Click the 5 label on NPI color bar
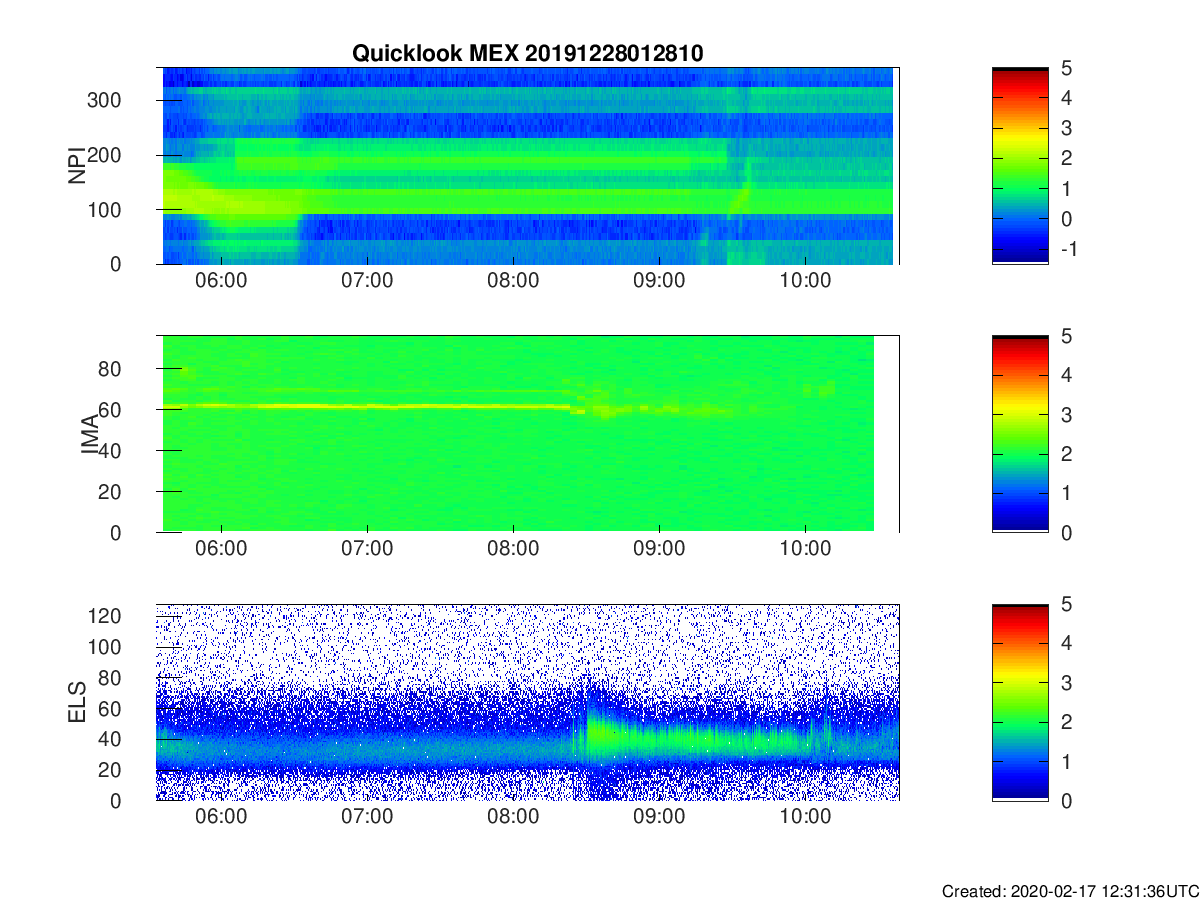The height and width of the screenshot is (900, 1200). pyautogui.click(x=1066, y=68)
